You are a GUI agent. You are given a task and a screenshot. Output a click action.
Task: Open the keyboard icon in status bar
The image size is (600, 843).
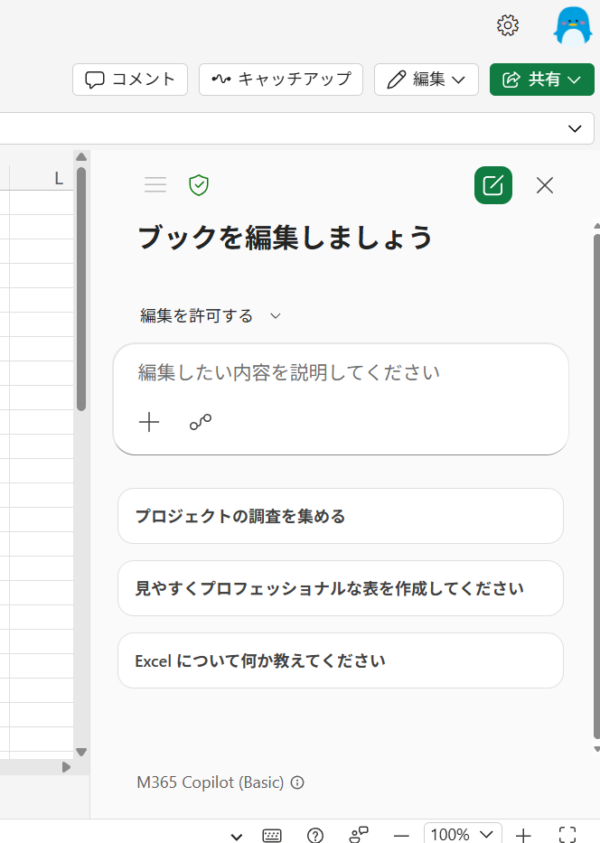[x=272, y=835]
